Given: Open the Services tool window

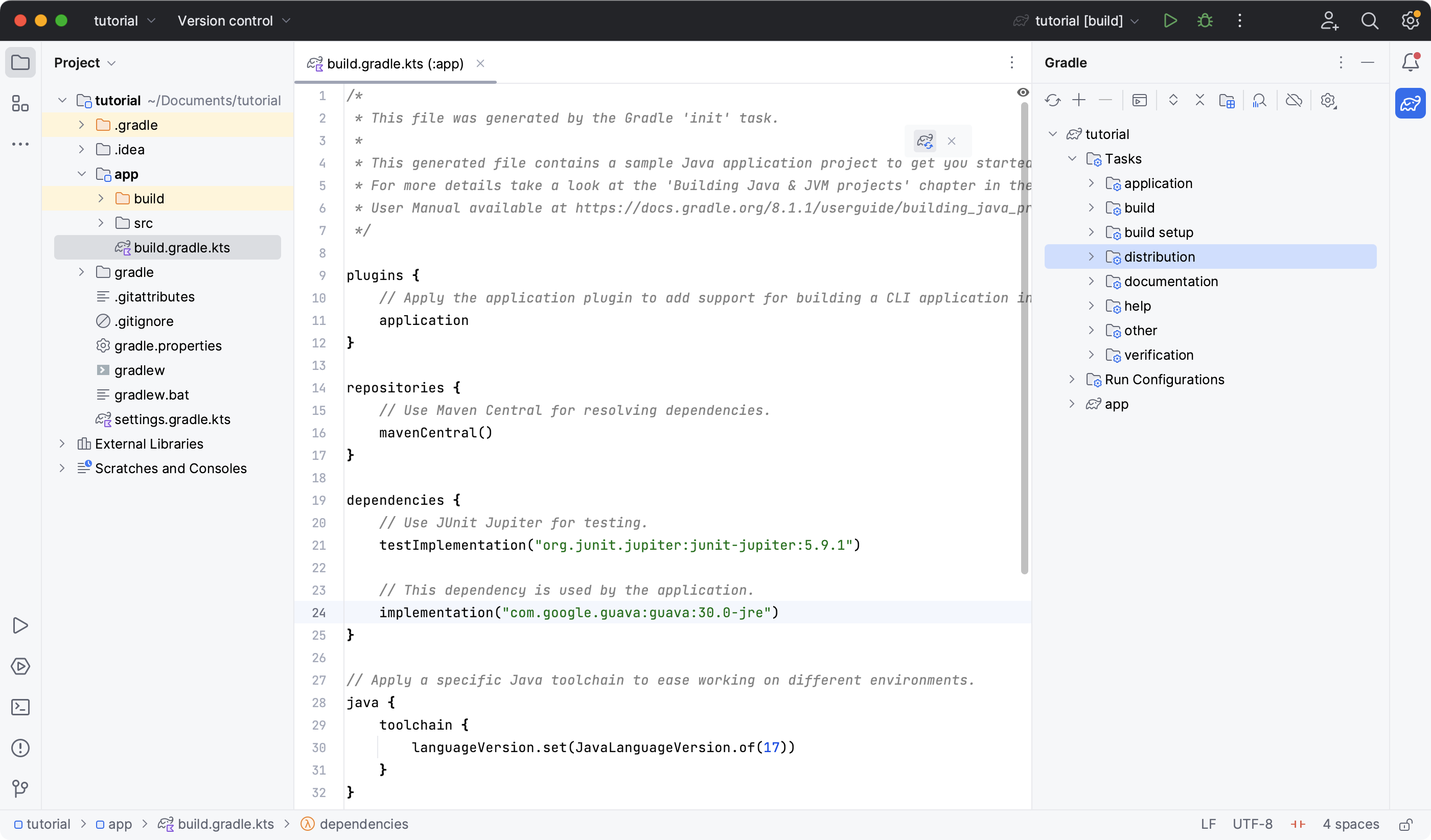Looking at the screenshot, I should 20,666.
